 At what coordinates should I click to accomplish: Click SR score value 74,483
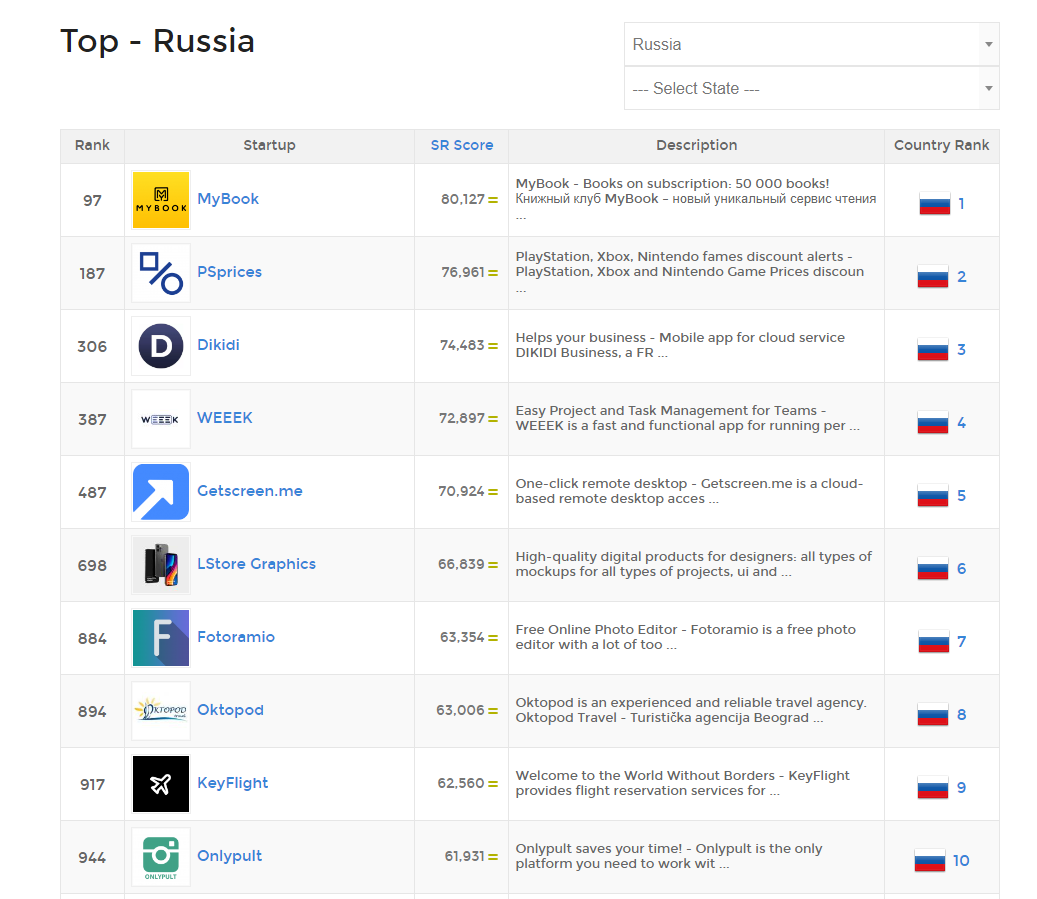pyautogui.click(x=462, y=345)
